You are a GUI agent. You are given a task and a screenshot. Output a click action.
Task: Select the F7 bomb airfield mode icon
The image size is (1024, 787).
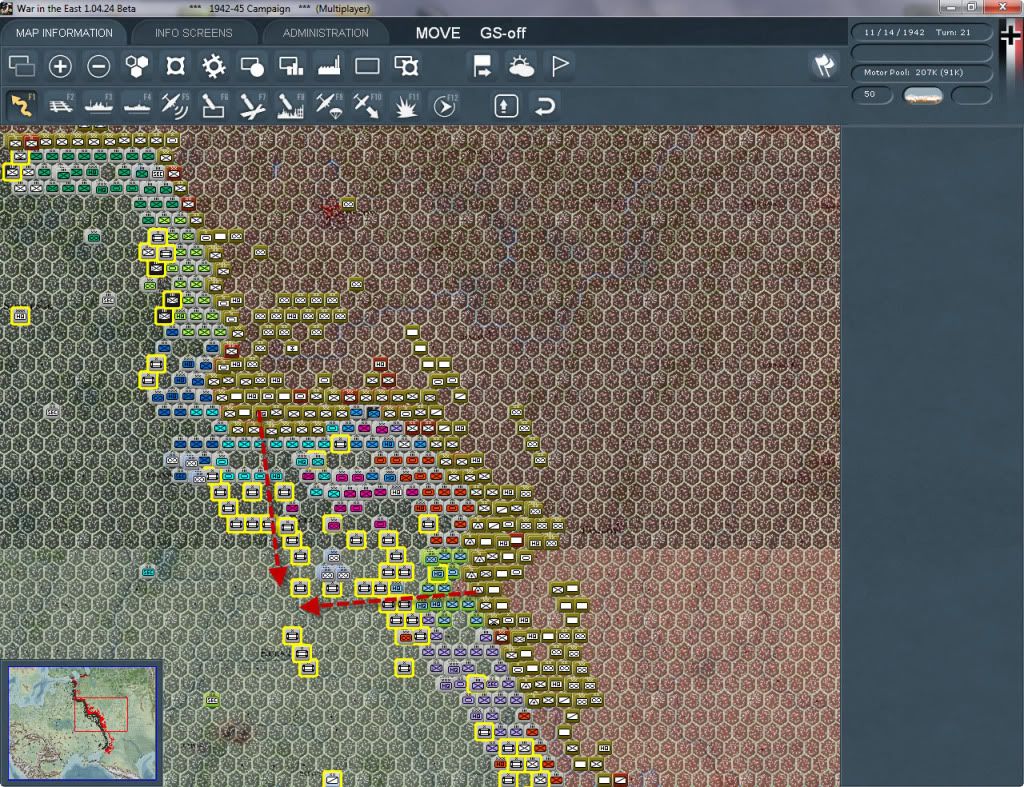252,105
